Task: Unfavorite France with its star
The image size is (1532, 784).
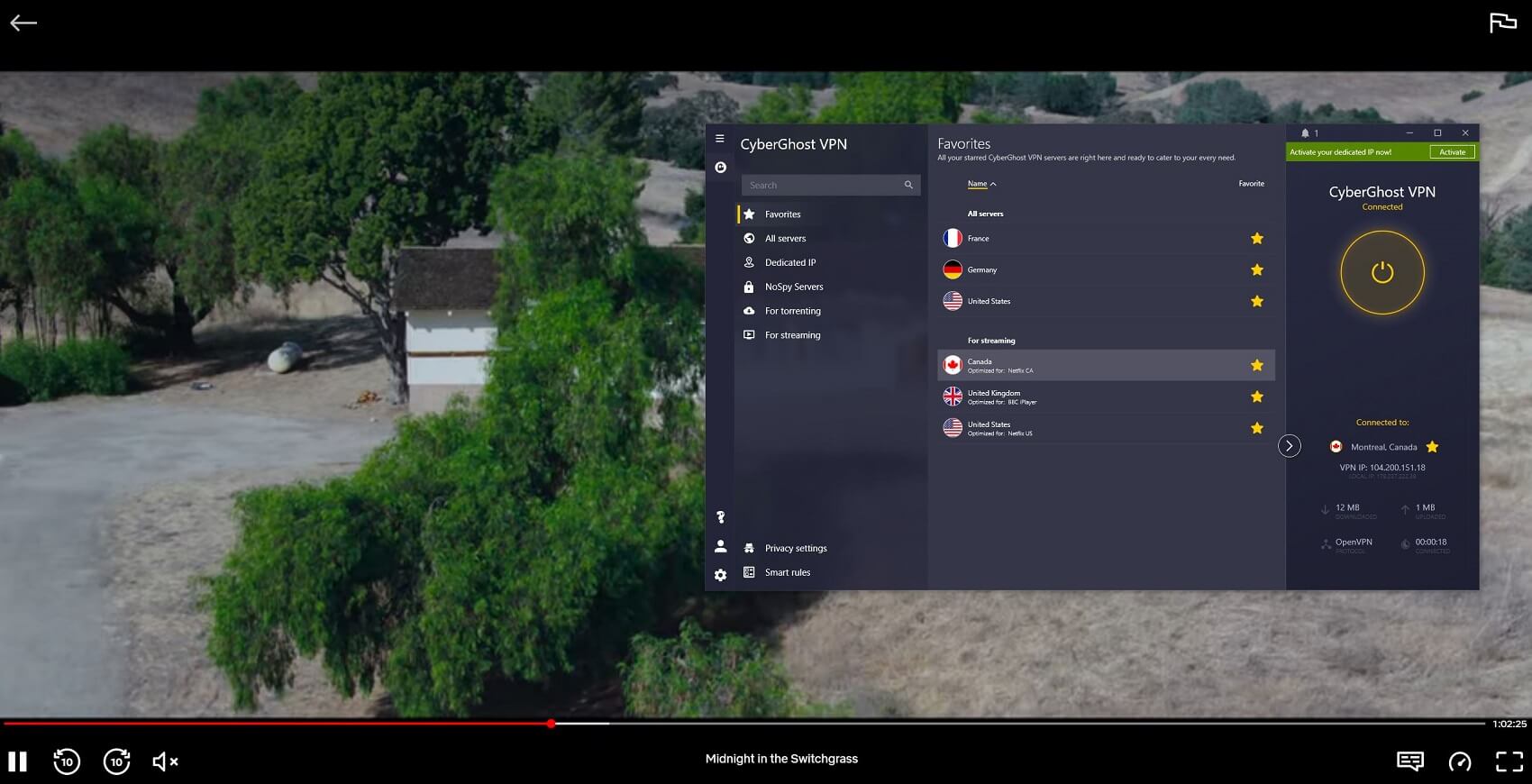Action: [1257, 239]
